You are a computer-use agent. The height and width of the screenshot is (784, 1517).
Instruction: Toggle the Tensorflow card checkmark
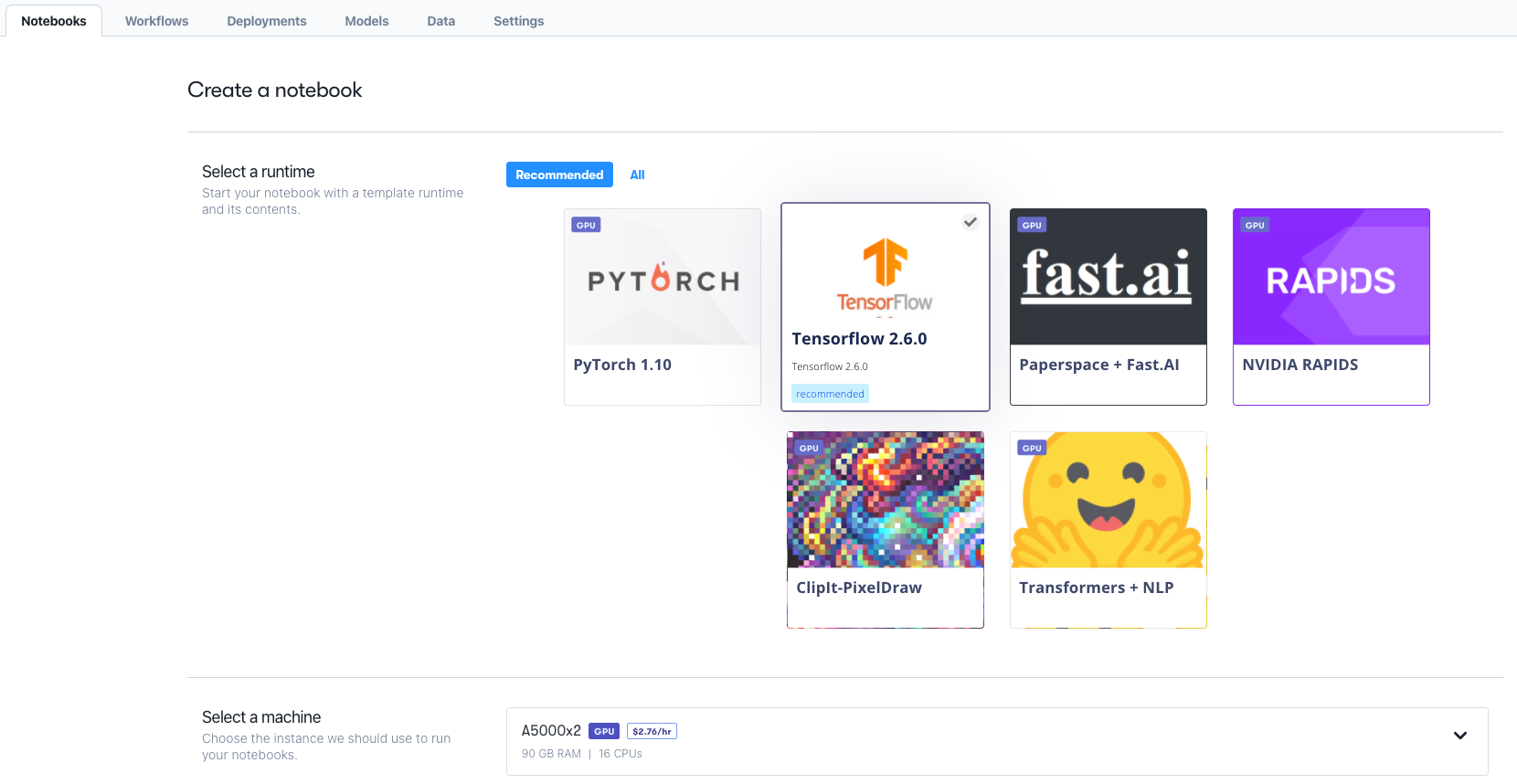pos(971,221)
